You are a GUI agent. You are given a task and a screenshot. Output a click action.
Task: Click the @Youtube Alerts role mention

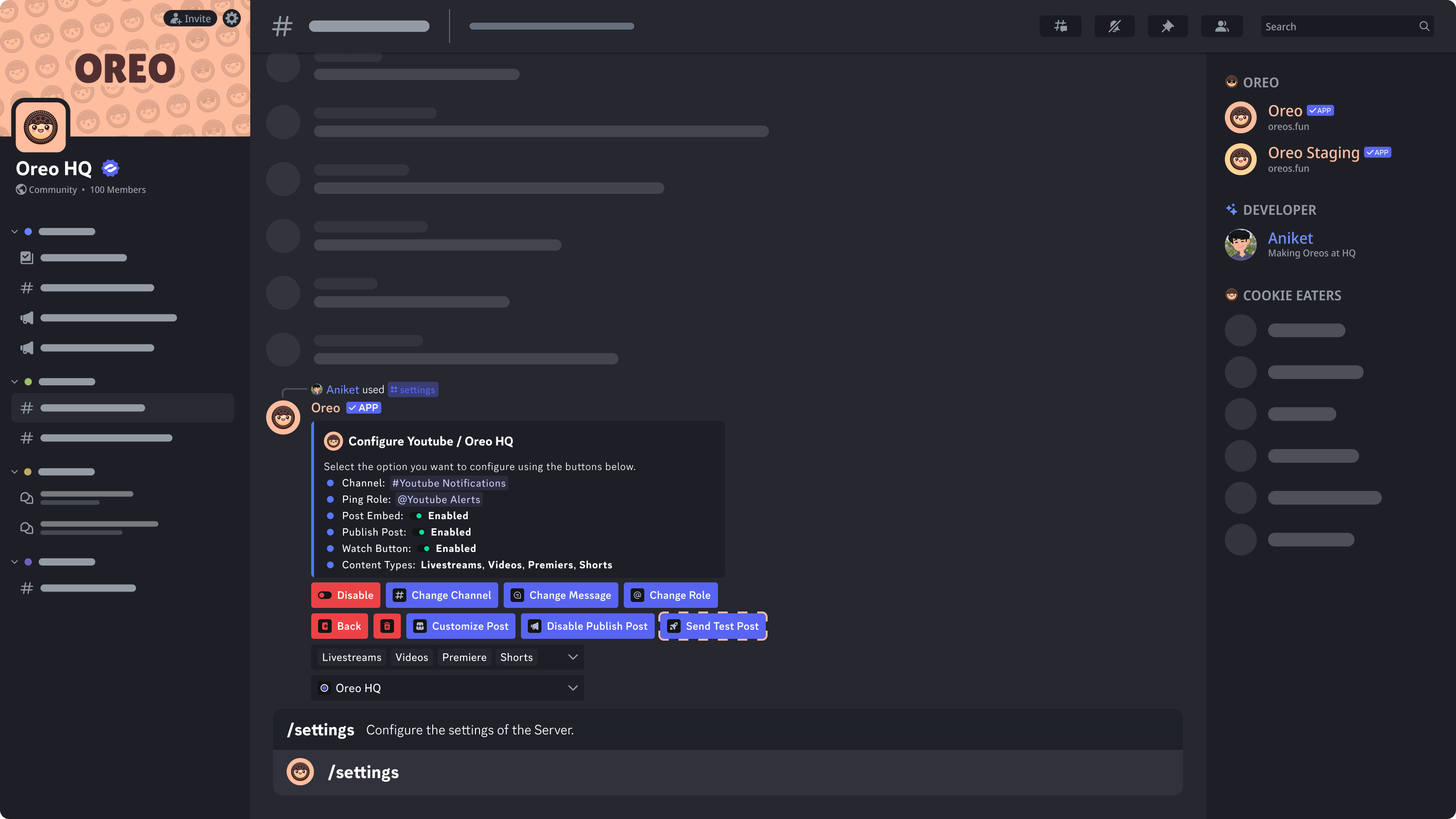(439, 499)
